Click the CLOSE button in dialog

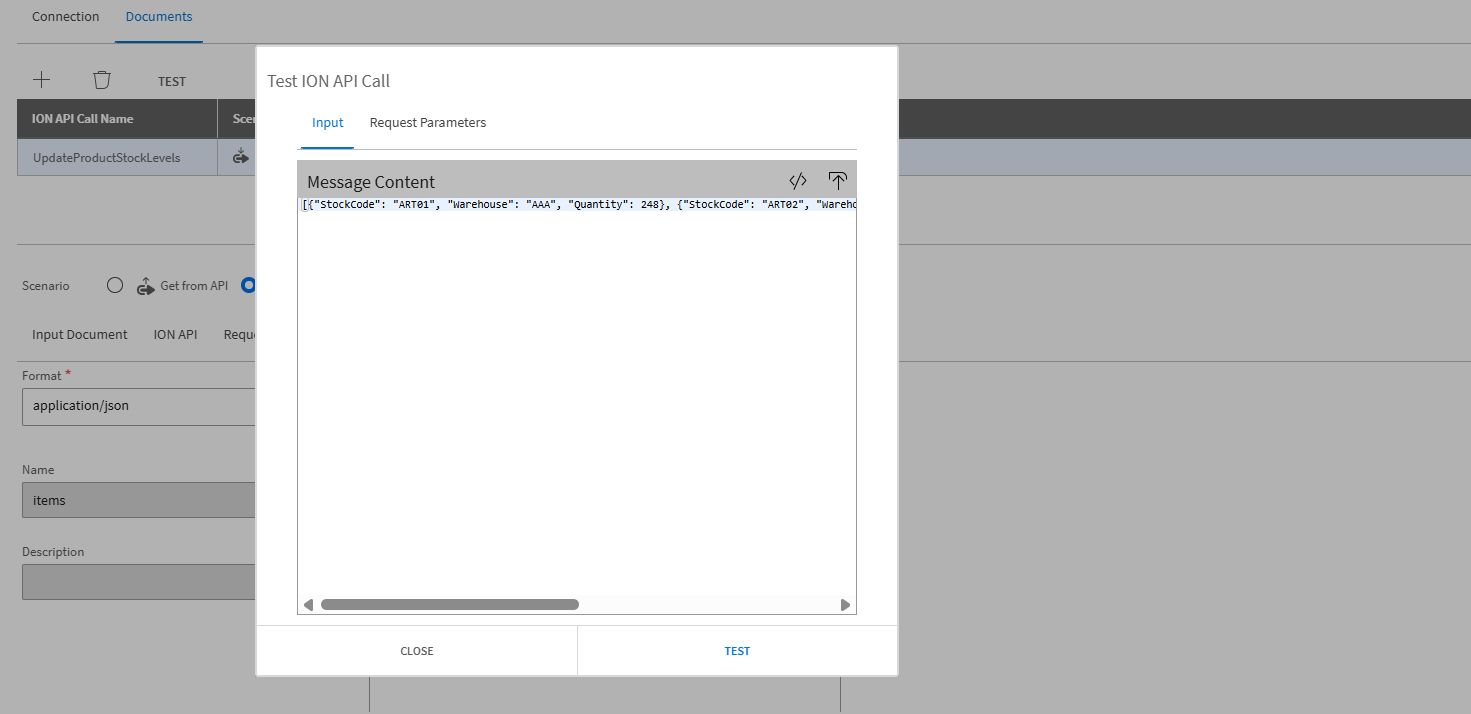[x=417, y=651]
